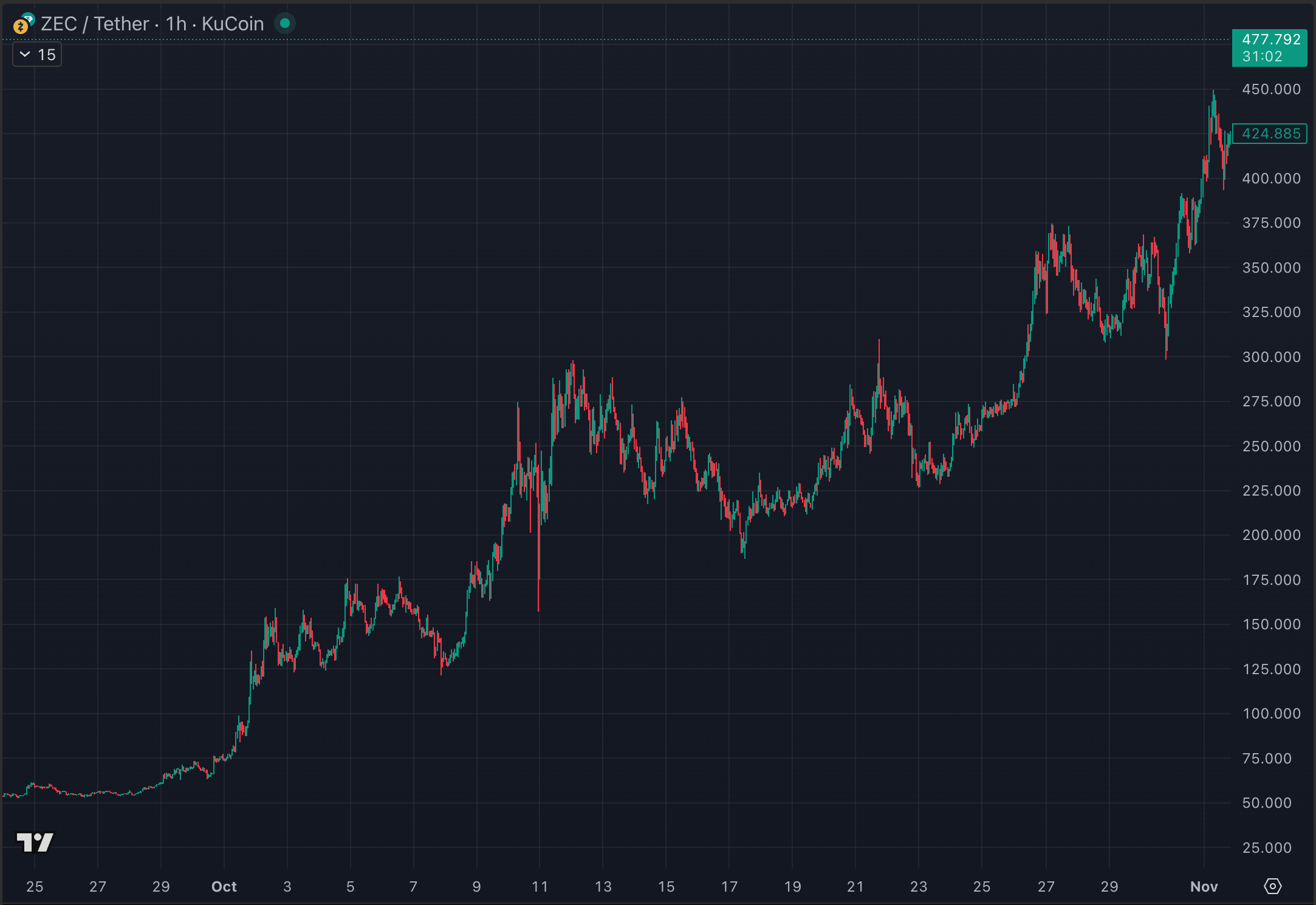The image size is (1316, 905).
Task: Click the Oct label on time axis
Action: [x=224, y=887]
